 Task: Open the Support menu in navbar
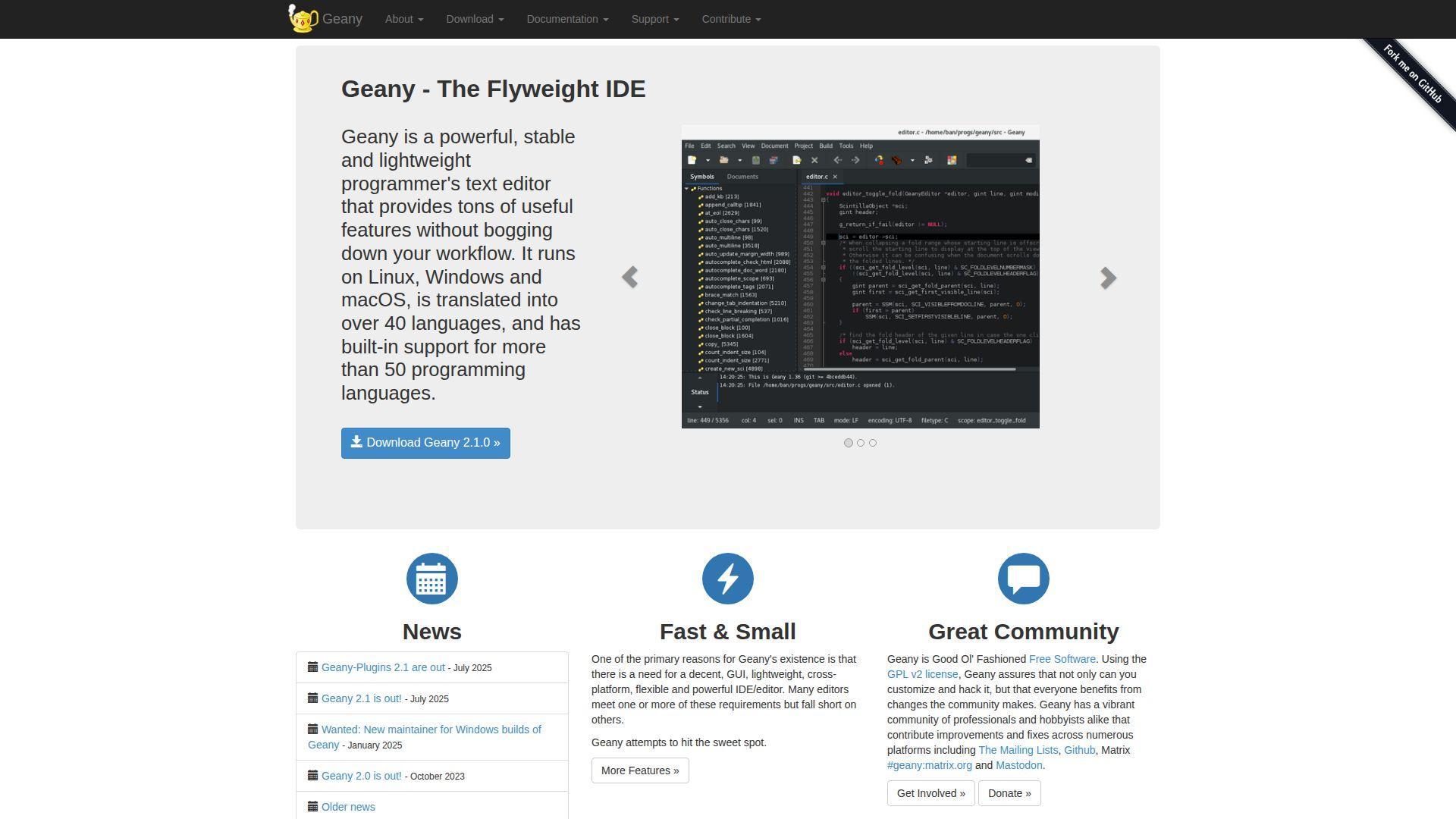coord(655,19)
